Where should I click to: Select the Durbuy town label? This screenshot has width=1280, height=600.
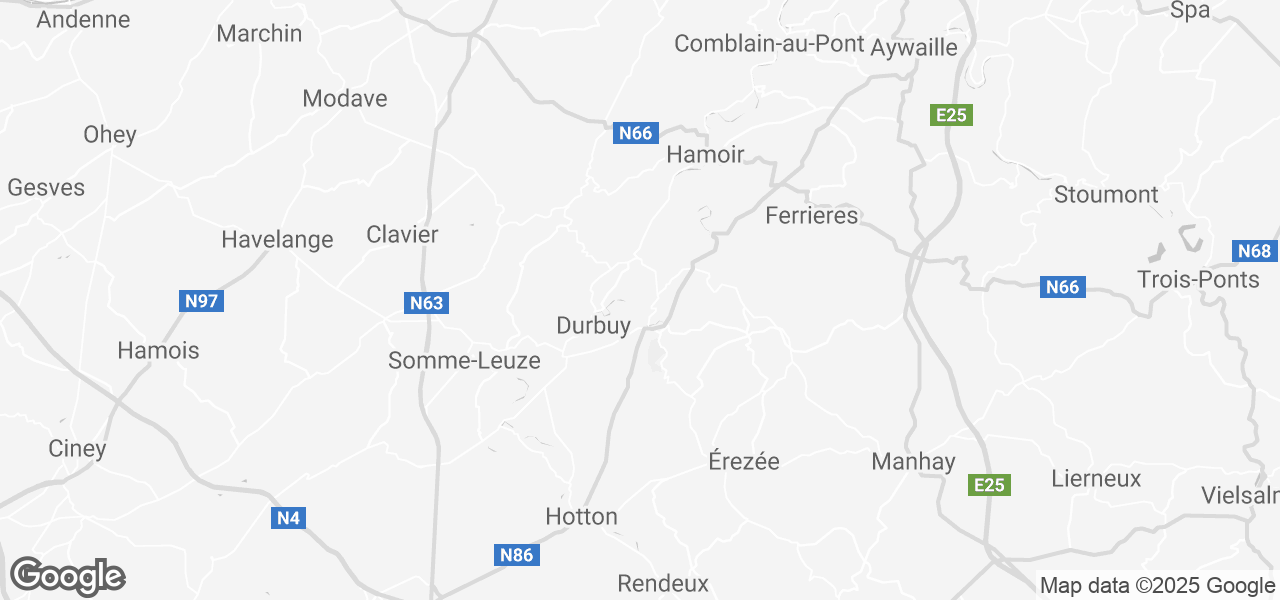[x=594, y=325]
